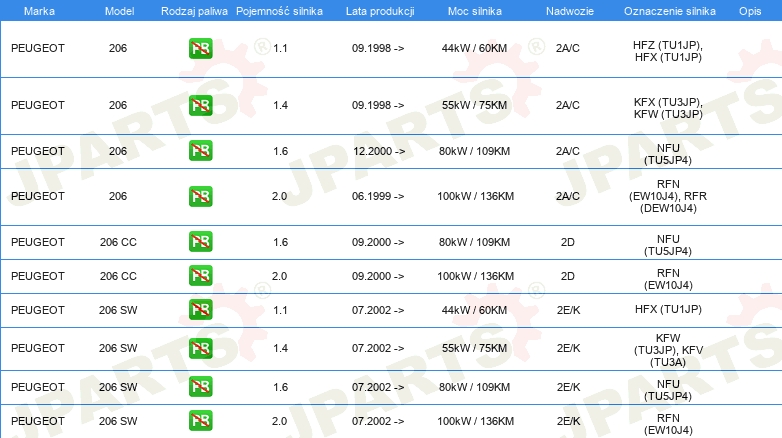This screenshot has width=782, height=438.
Task: Click the 2D body type in the 206 CC 2.0 row
Action: [568, 276]
